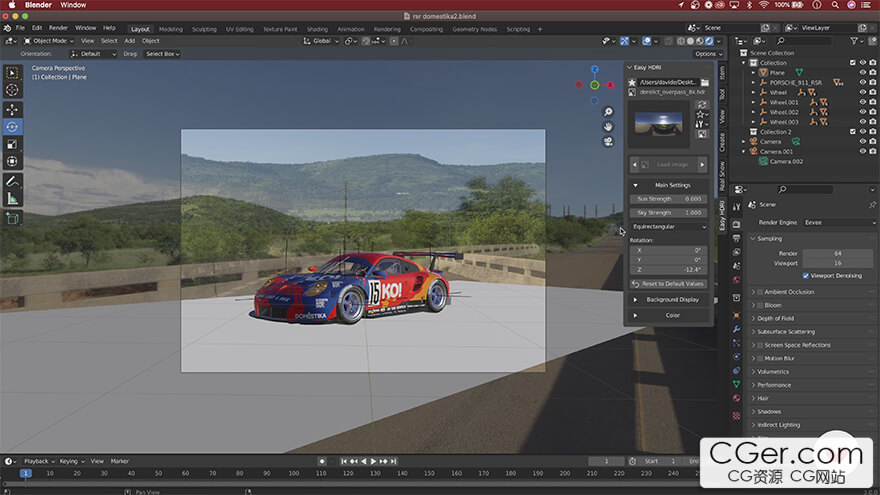This screenshot has width=880, height=495.
Task: Select rendered viewport shading mode
Action: (x=709, y=41)
